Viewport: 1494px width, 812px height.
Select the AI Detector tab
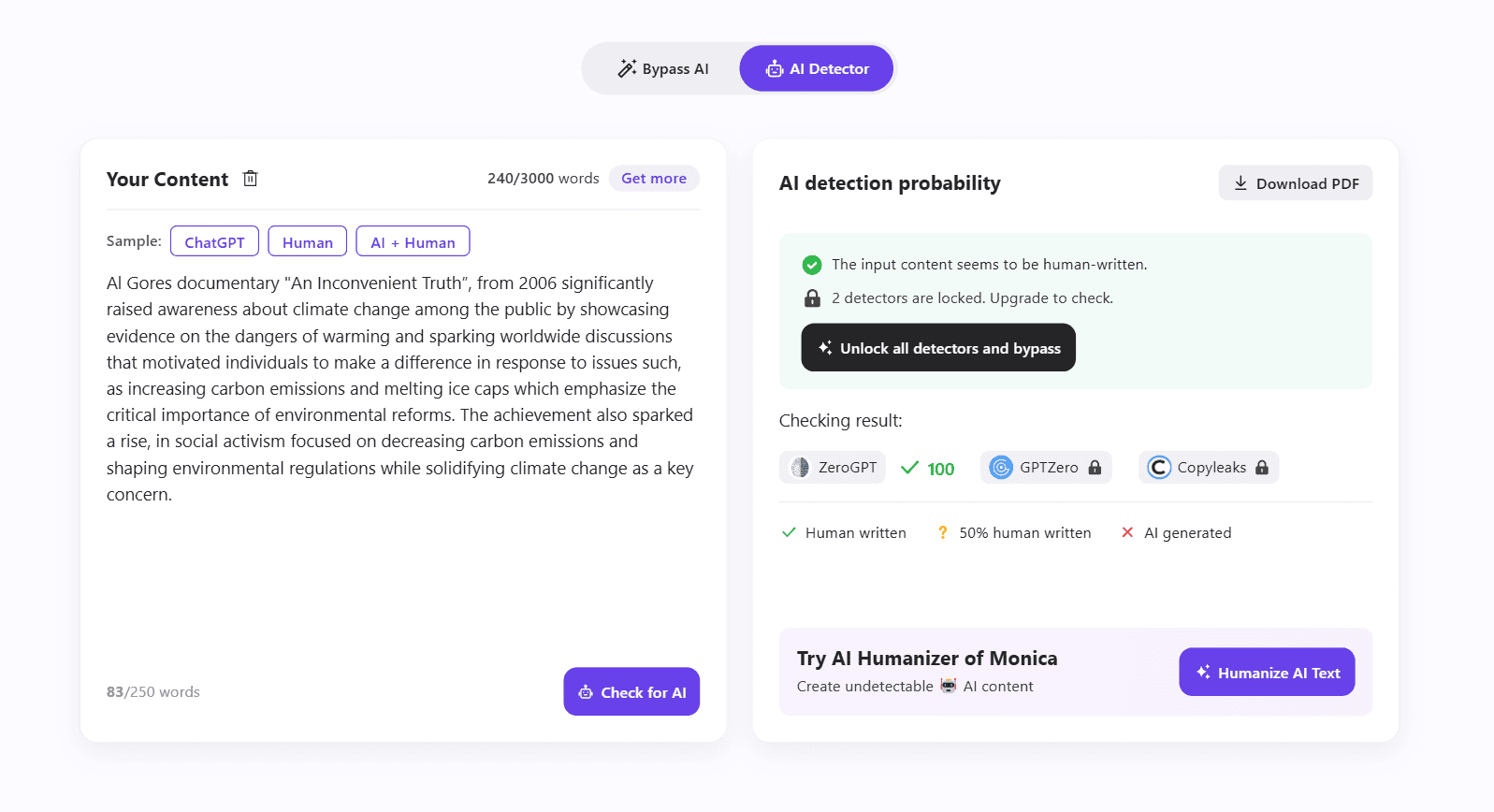tap(817, 69)
